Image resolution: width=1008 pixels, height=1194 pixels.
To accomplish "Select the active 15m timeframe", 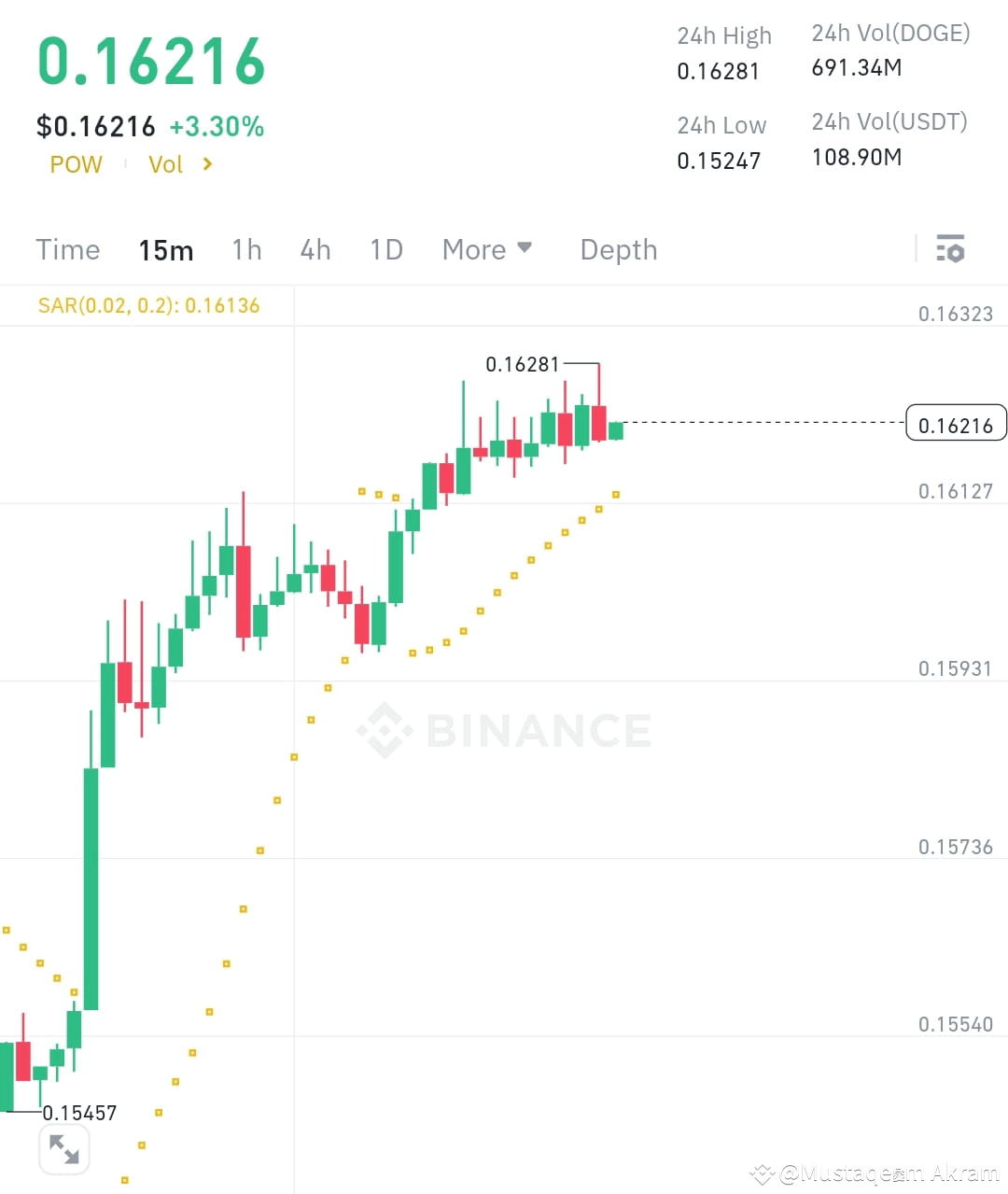I will tap(165, 249).
